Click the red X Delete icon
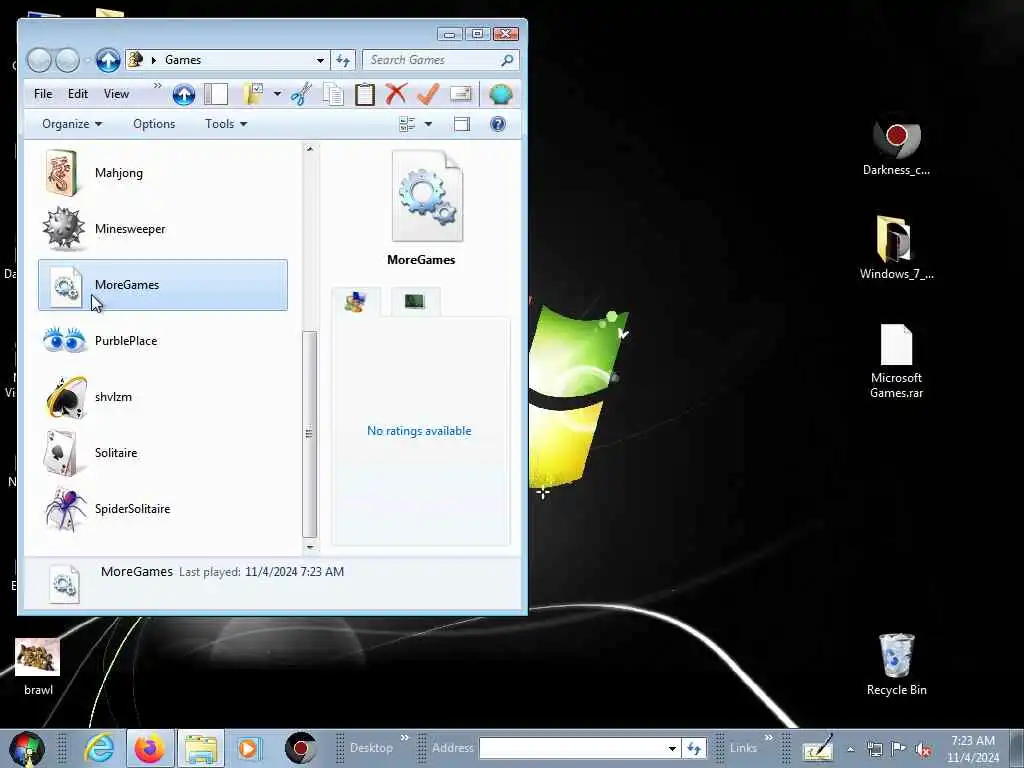 [x=396, y=95]
